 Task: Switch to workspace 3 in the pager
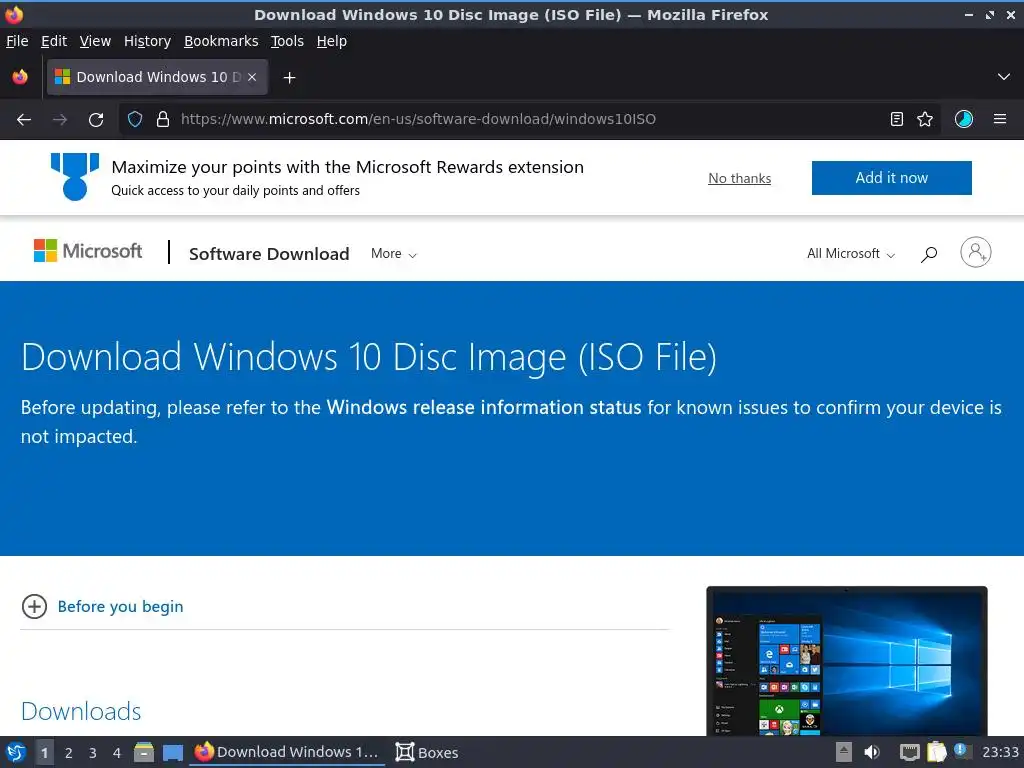93,753
